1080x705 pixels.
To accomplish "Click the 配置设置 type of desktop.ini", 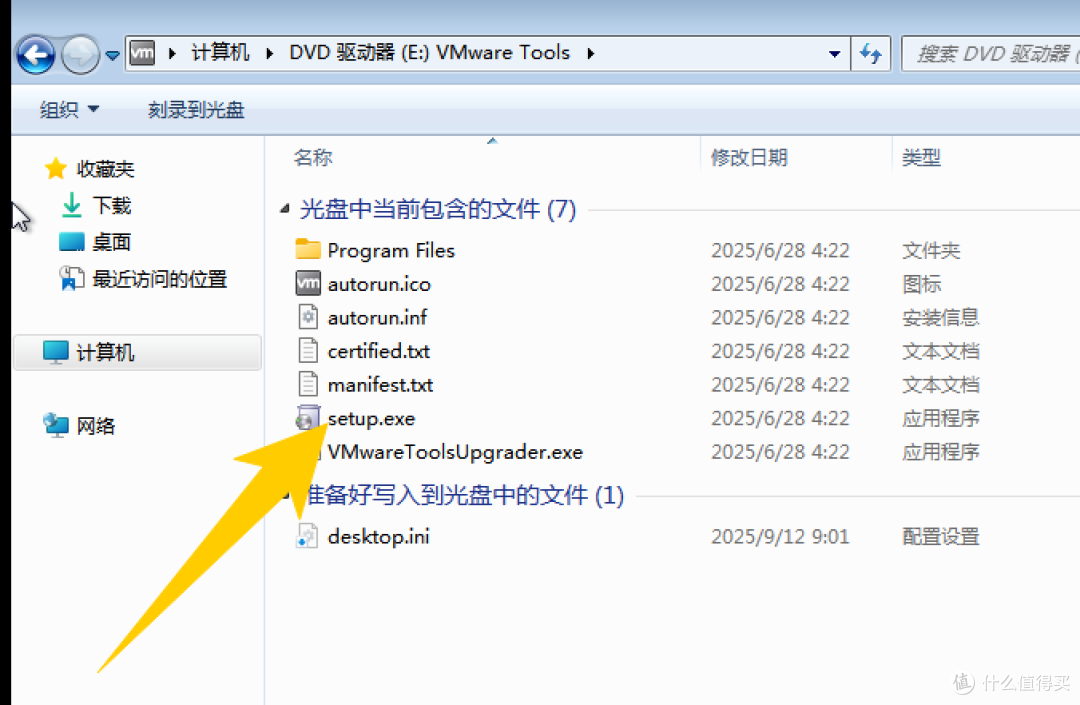I will 941,537.
